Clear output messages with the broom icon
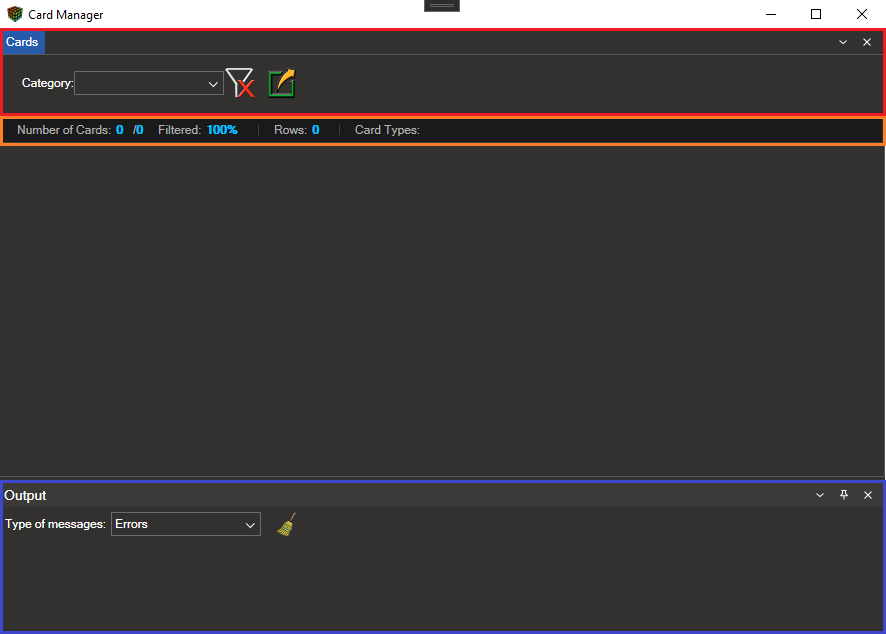 pyautogui.click(x=286, y=525)
